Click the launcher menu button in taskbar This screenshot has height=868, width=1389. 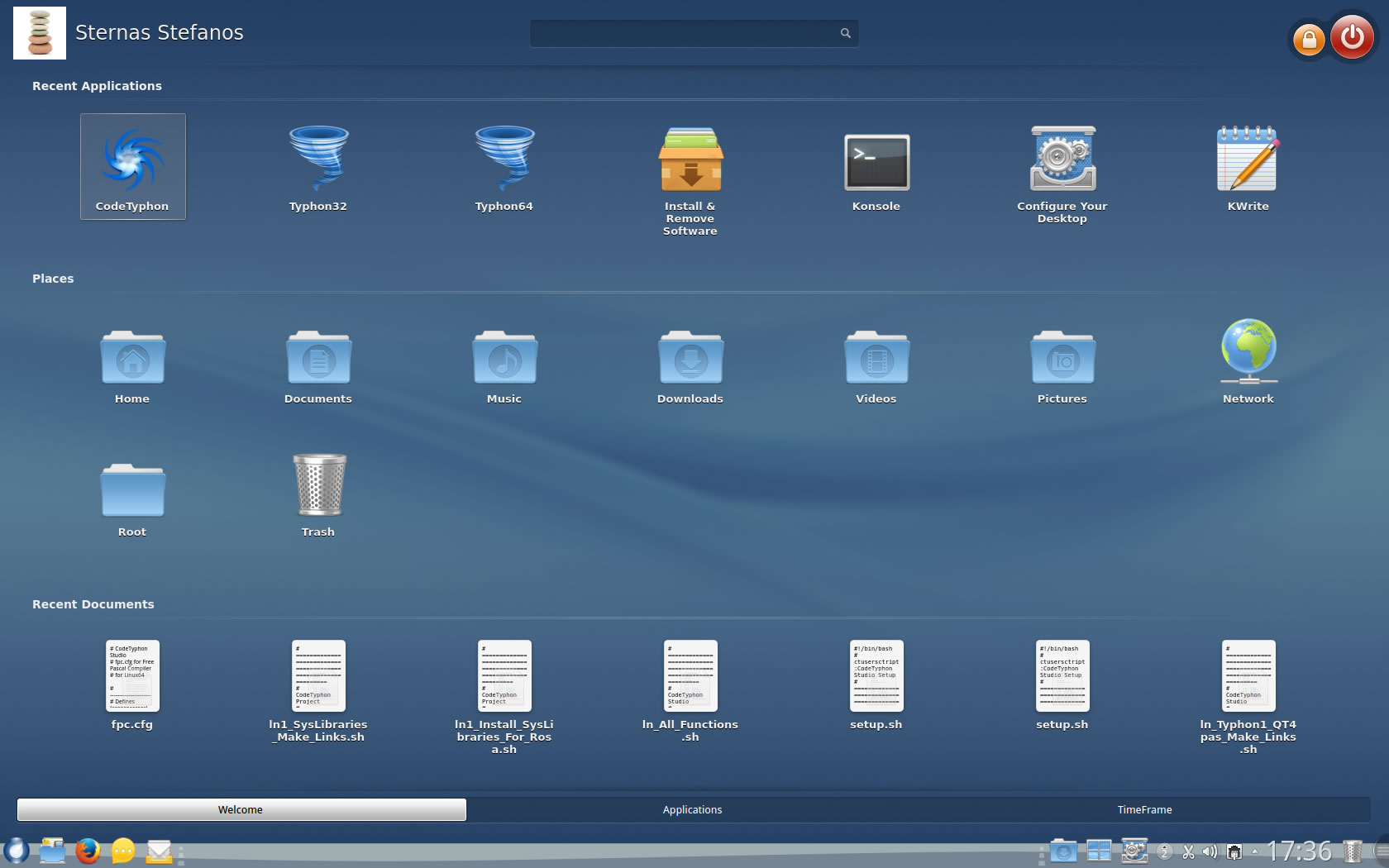[x=16, y=851]
